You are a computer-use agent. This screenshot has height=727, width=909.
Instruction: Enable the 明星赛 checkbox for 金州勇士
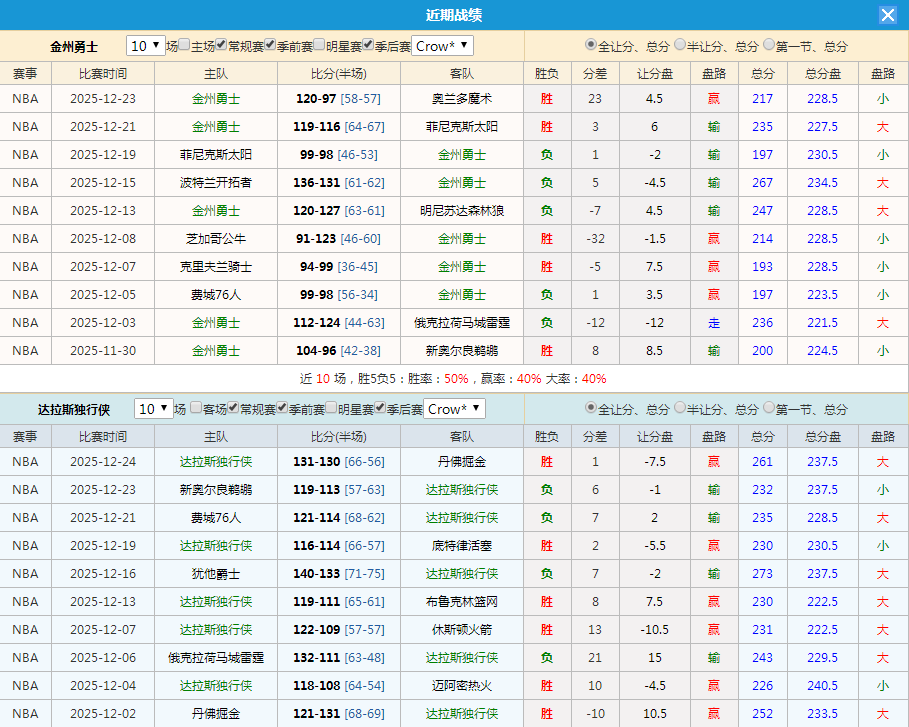(318, 45)
